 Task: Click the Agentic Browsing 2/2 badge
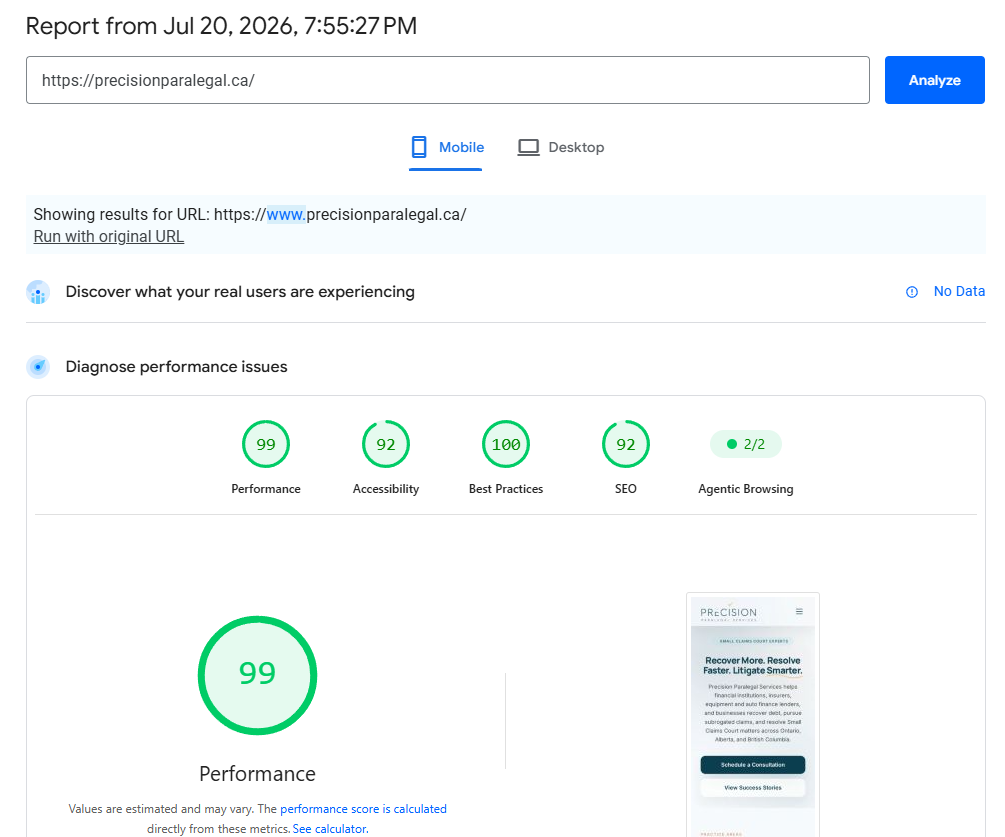(745, 444)
